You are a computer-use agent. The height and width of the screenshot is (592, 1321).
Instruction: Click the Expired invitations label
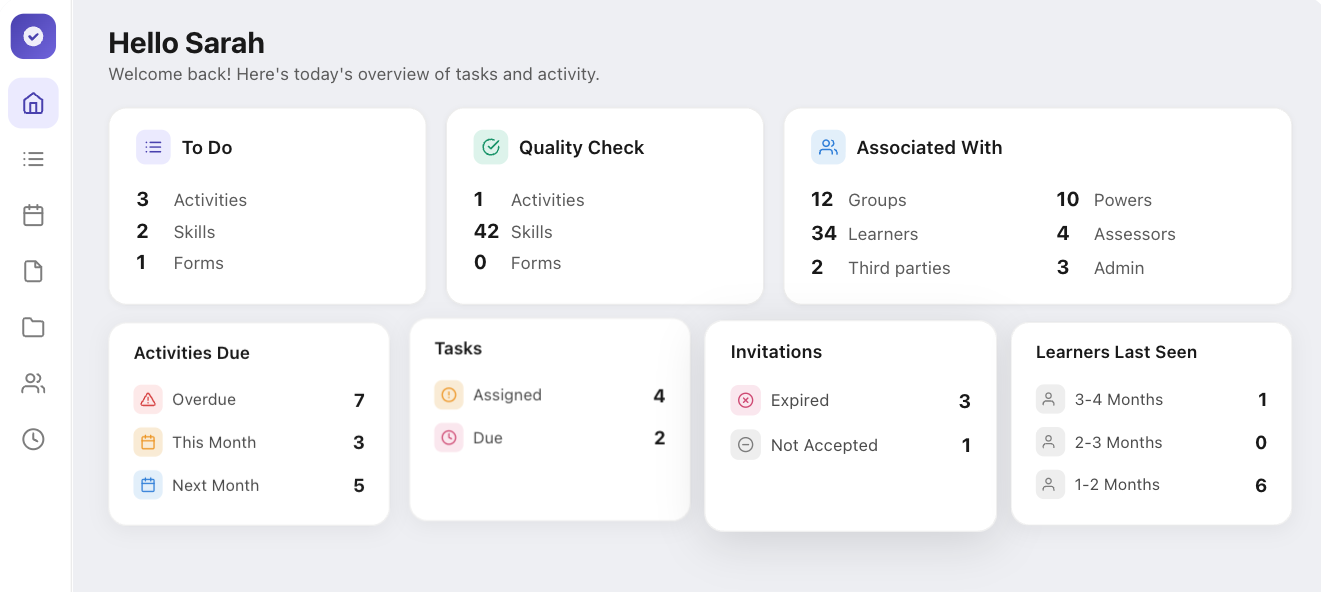tap(800, 400)
